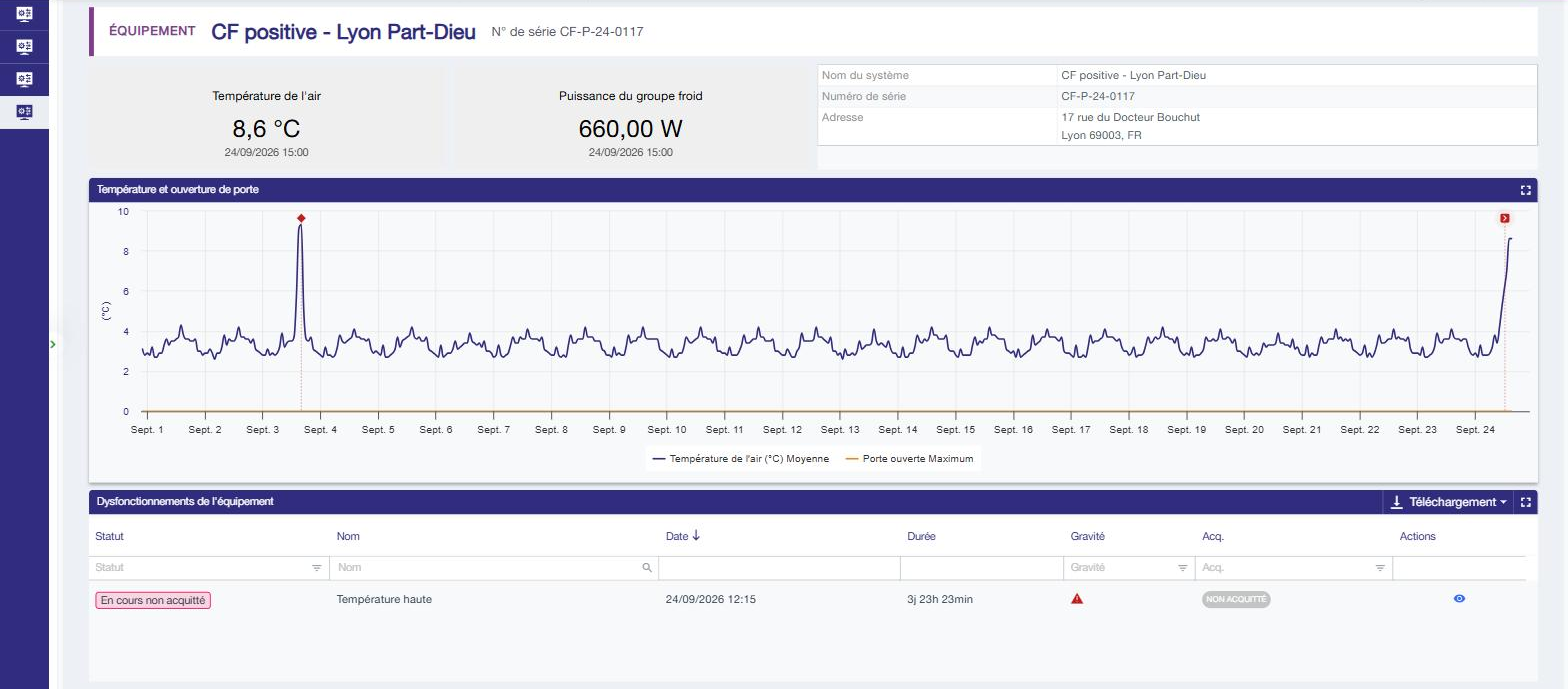Screen dimensions: 1568x689
Task: Click the CF positive - Lyon Part-Dieu page title
Action: pos(343,31)
